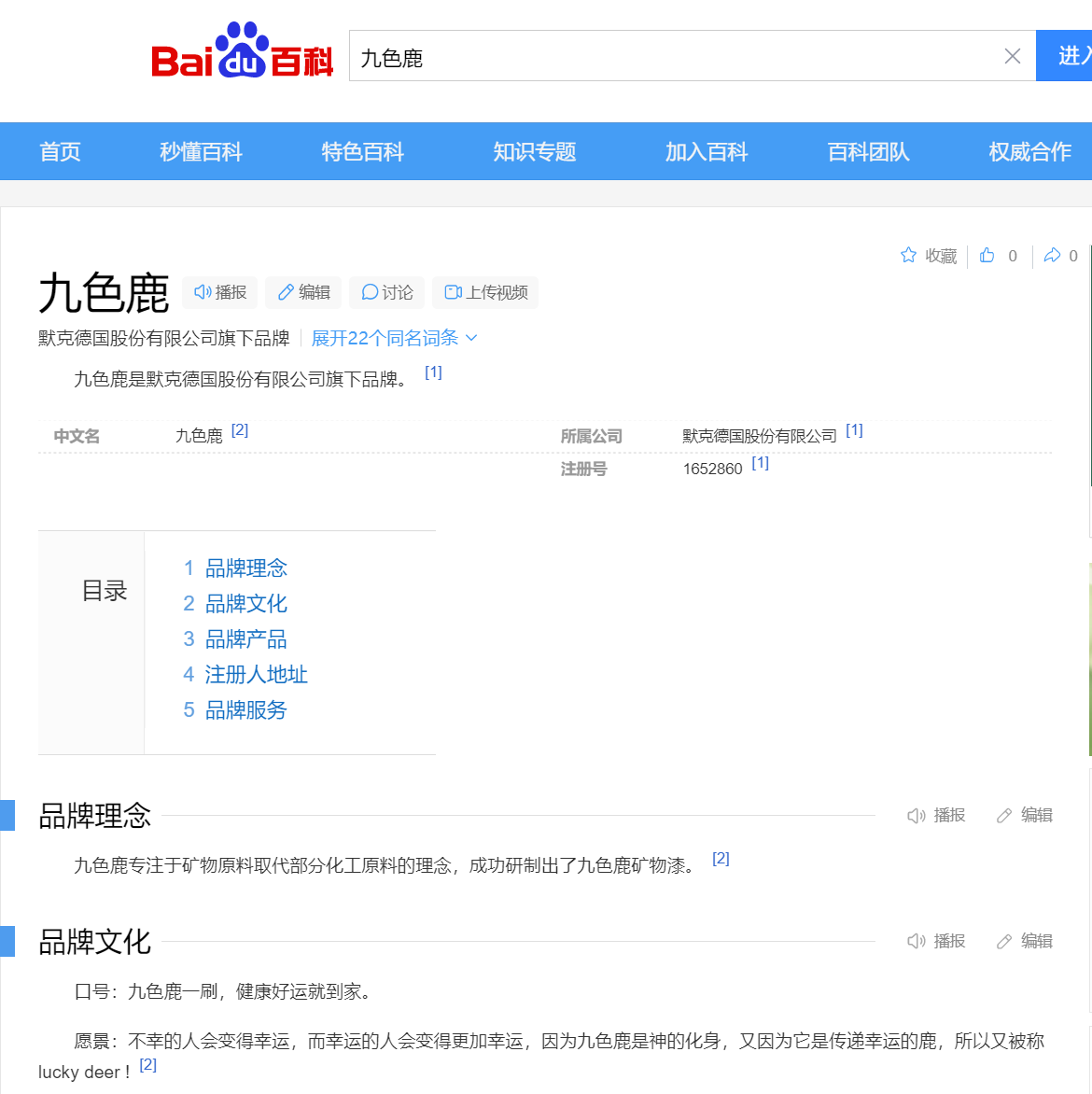Click the 品牌理念 section heading
1092x1094 pixels.
[94, 816]
